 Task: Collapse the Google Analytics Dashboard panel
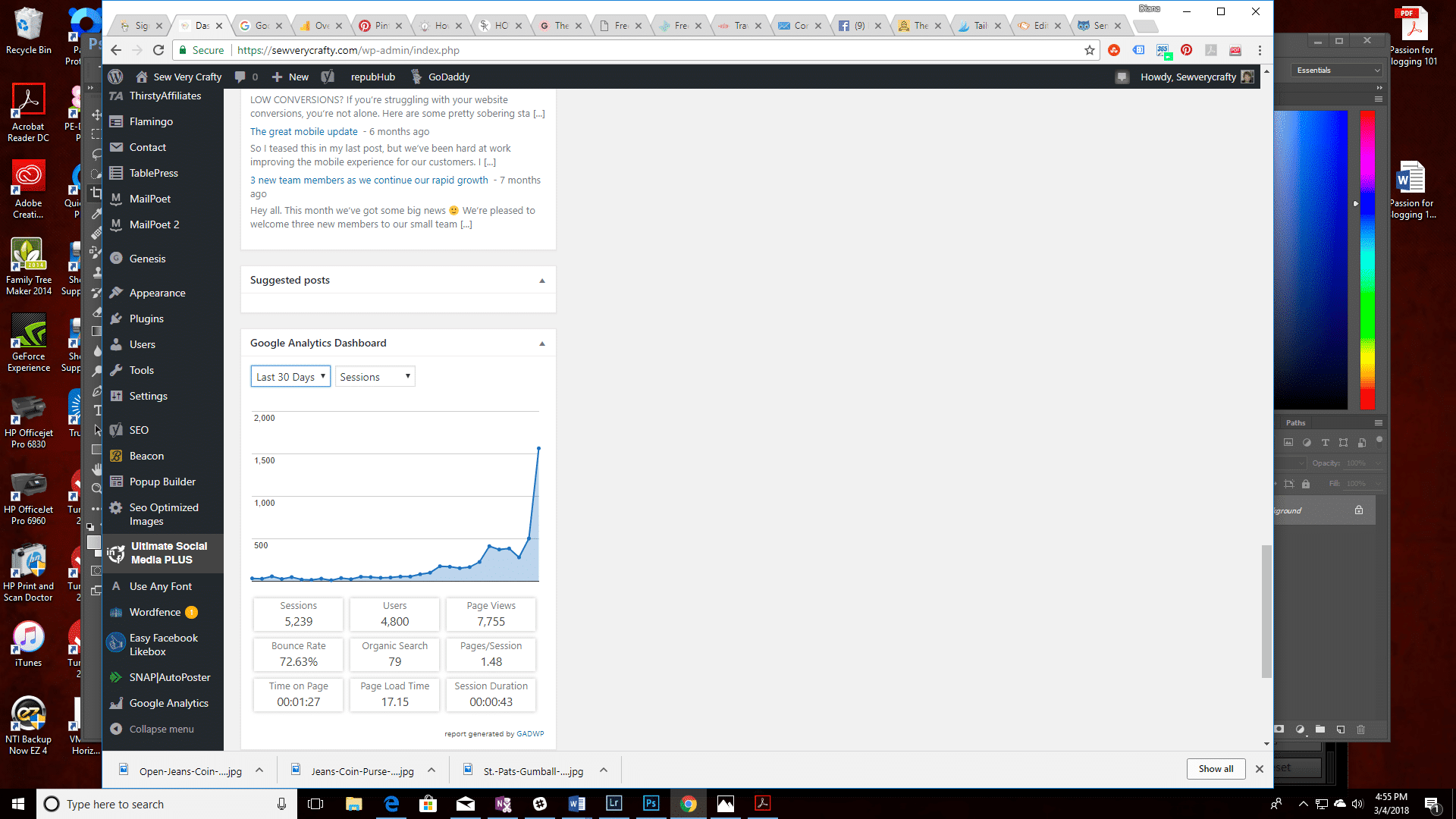pyautogui.click(x=542, y=344)
